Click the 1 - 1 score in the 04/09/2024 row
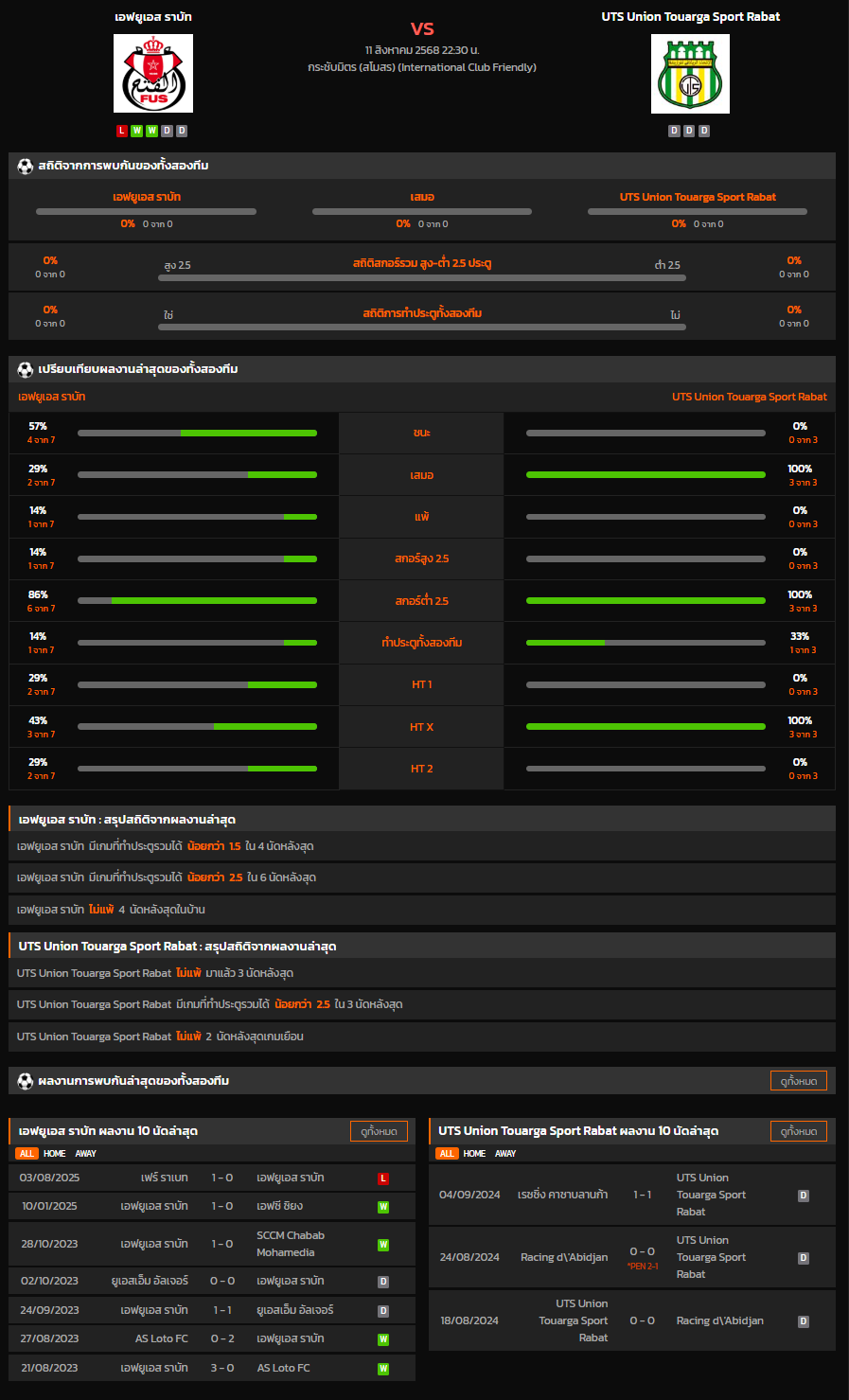This screenshot has width=849, height=1400. point(643,1196)
